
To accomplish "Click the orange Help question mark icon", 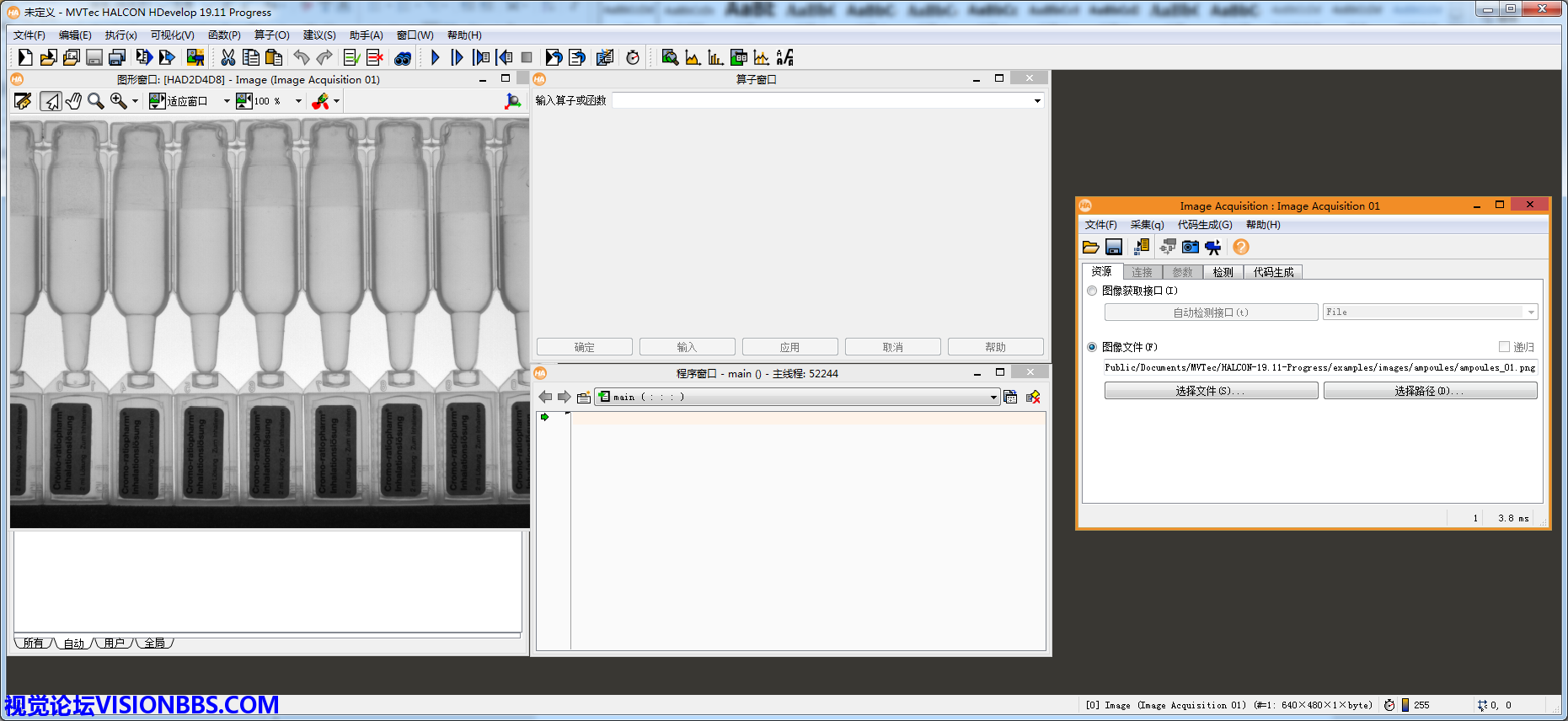I will (1240, 247).
